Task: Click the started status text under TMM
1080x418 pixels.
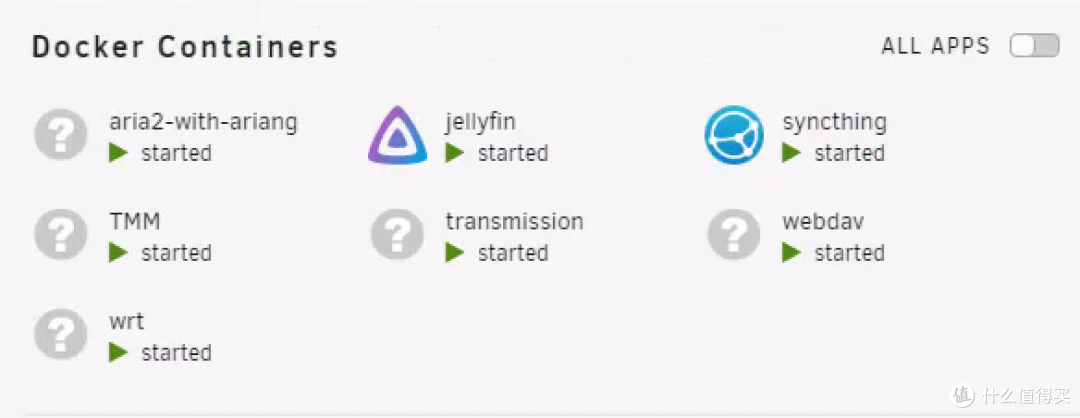Action: (x=176, y=253)
